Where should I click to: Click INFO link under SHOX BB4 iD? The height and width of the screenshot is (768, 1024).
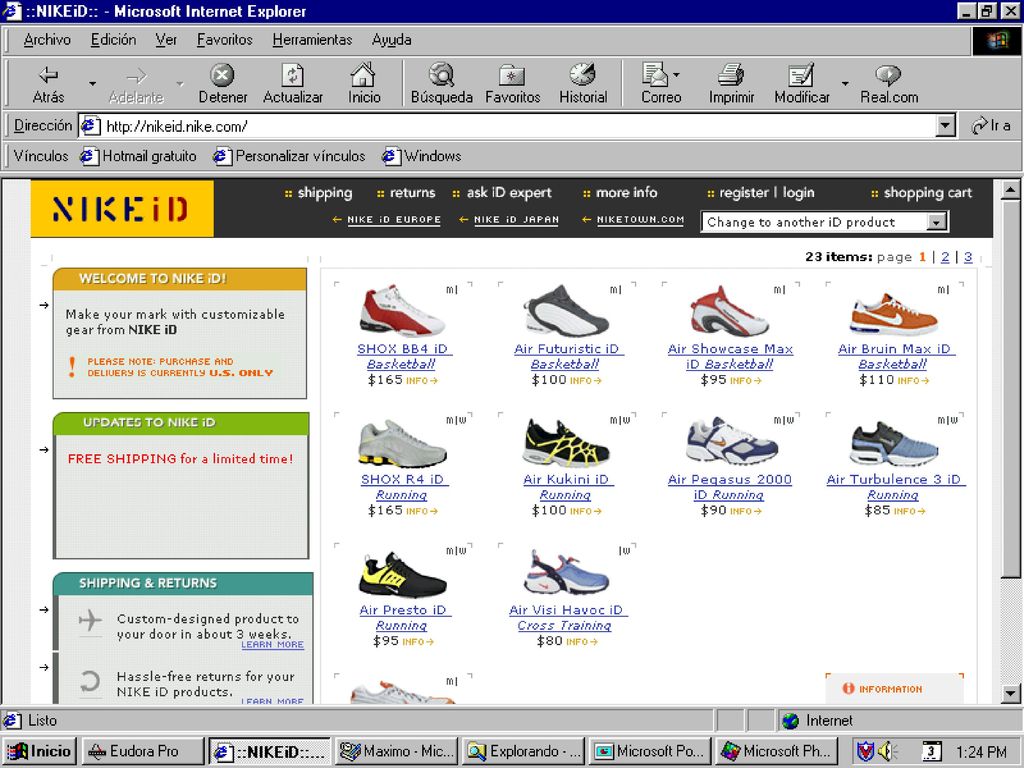pyautogui.click(x=421, y=381)
